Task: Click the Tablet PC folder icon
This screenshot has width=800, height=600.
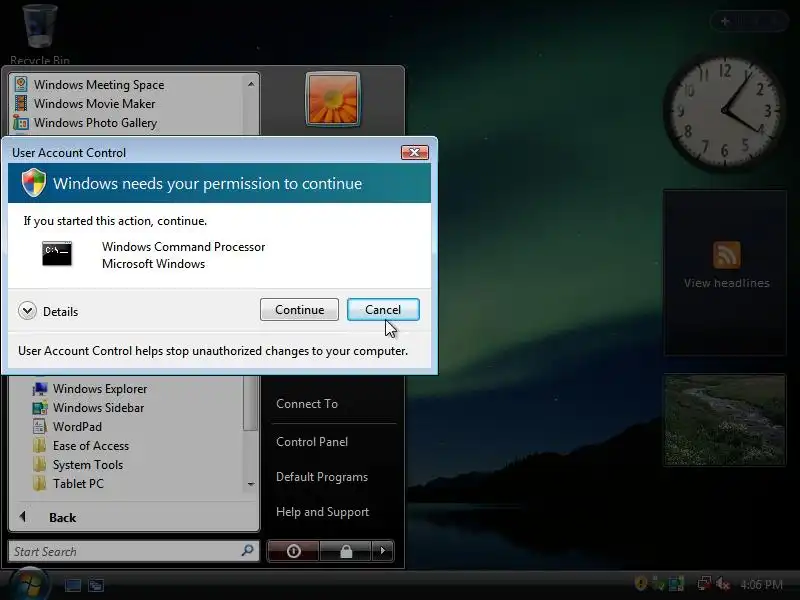Action: click(x=39, y=484)
